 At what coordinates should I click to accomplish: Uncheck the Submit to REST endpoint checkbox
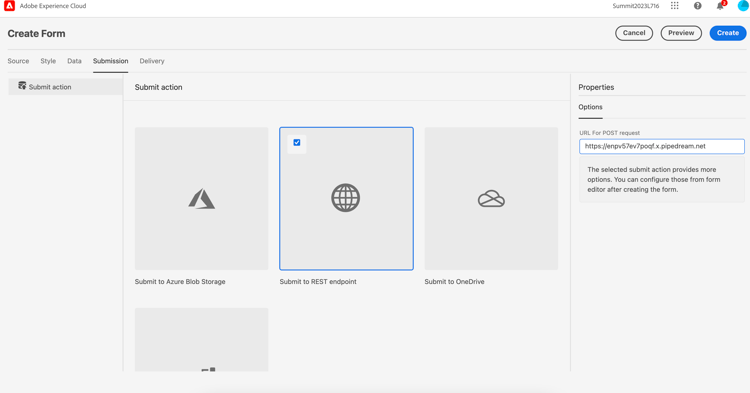coord(297,142)
